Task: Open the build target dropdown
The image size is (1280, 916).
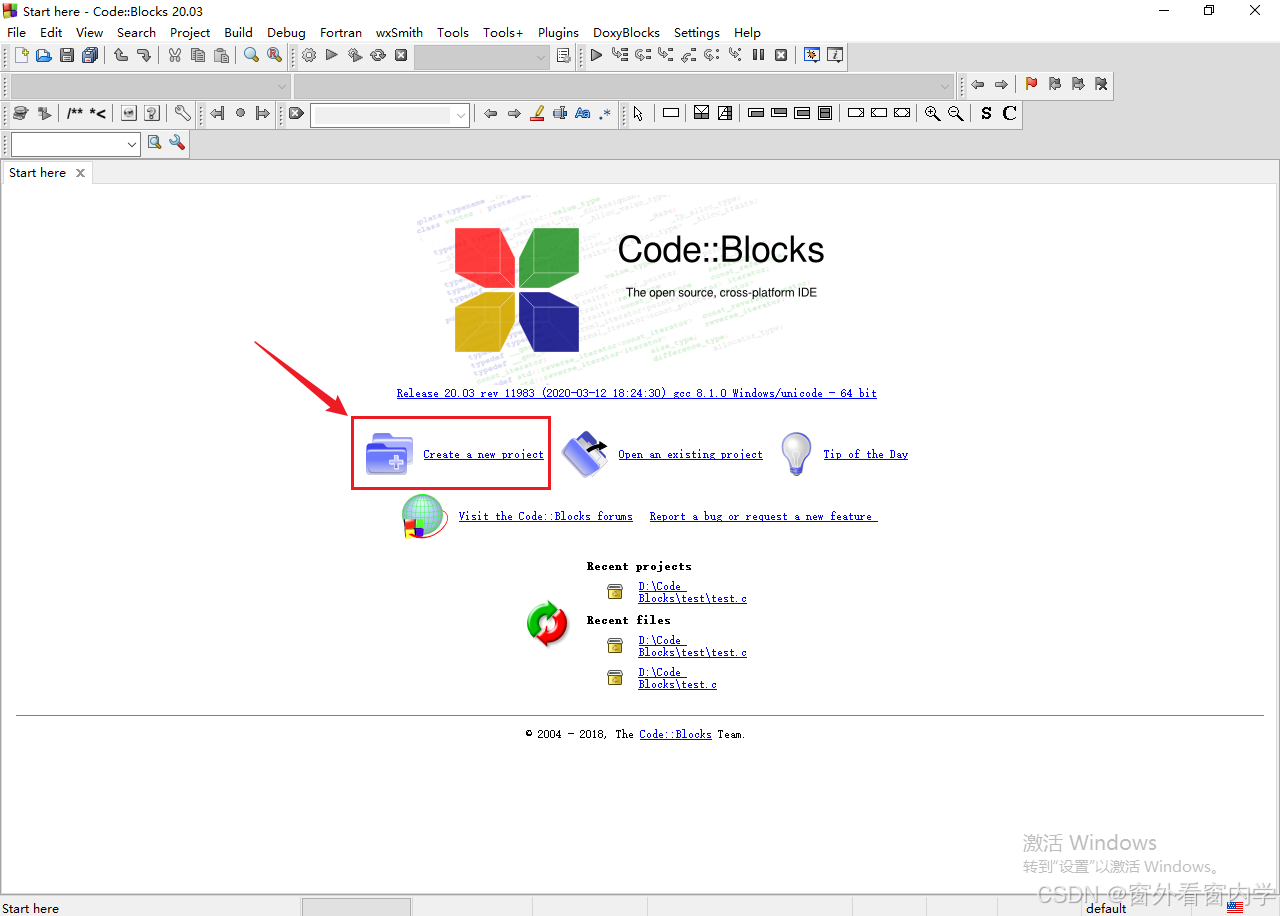Action: click(482, 57)
